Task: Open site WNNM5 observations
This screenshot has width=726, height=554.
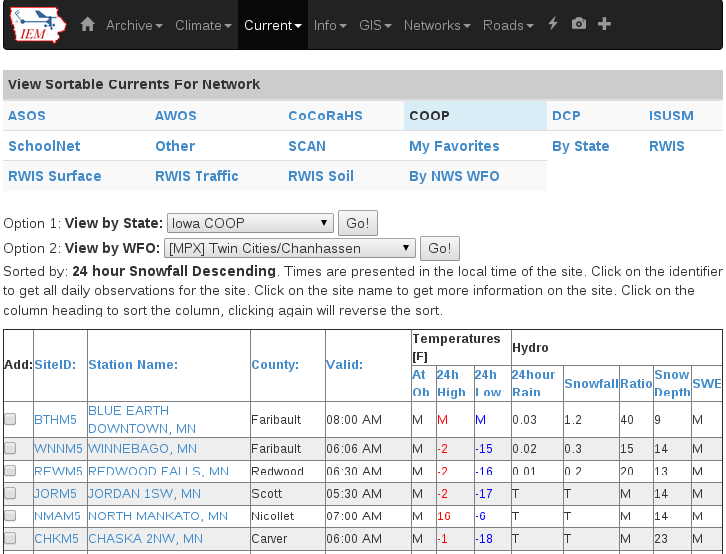Action: (58, 448)
